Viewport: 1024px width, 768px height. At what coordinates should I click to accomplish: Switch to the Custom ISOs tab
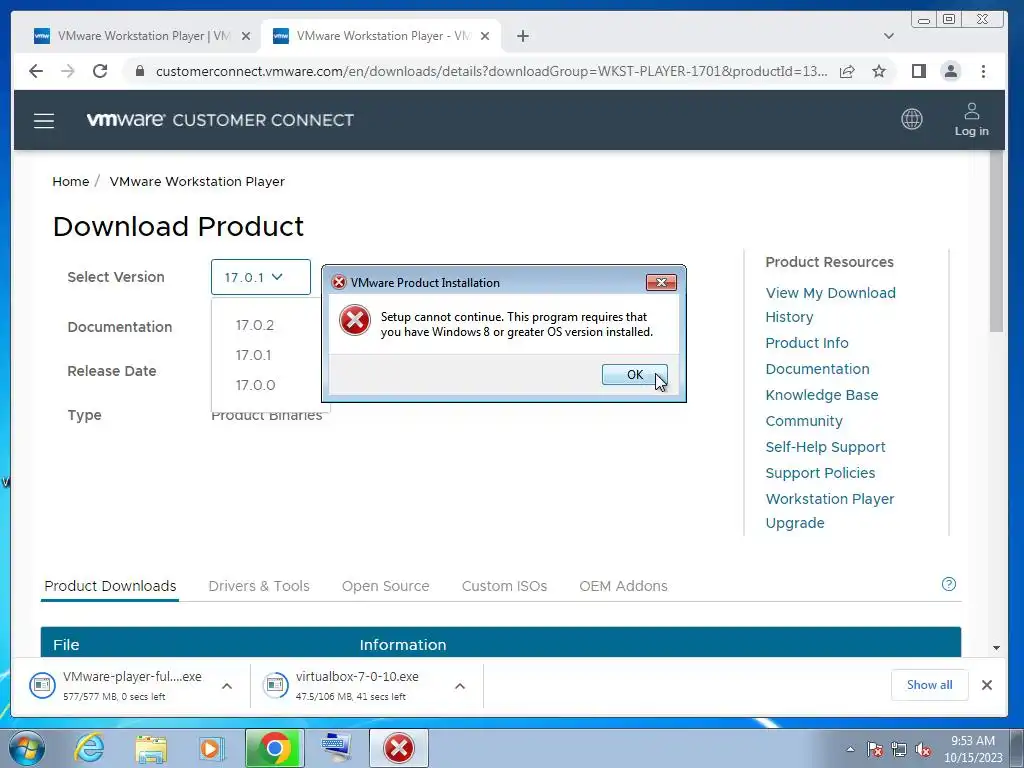pos(504,586)
